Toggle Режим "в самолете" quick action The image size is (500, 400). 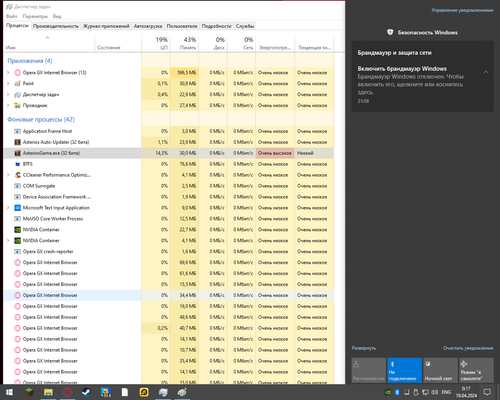point(476,370)
